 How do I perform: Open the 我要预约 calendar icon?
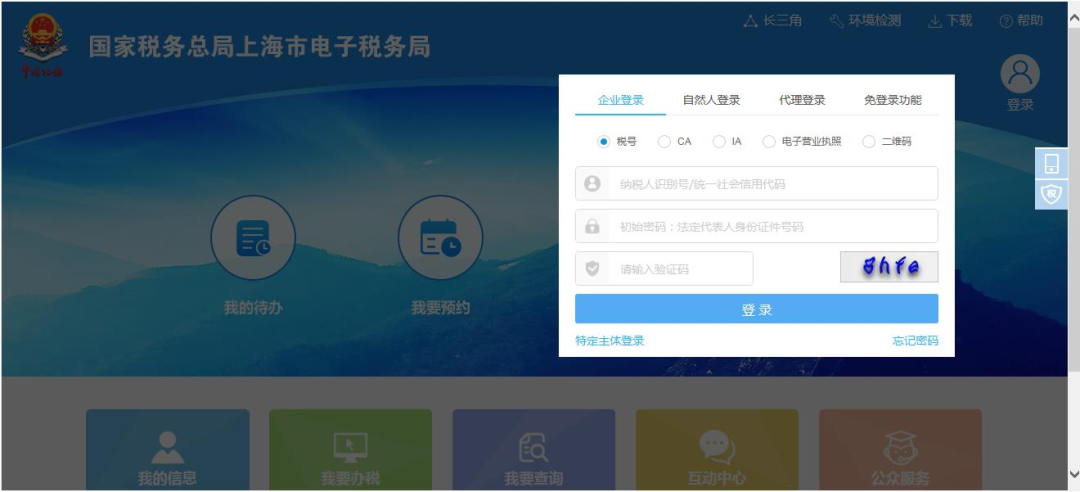pos(440,238)
